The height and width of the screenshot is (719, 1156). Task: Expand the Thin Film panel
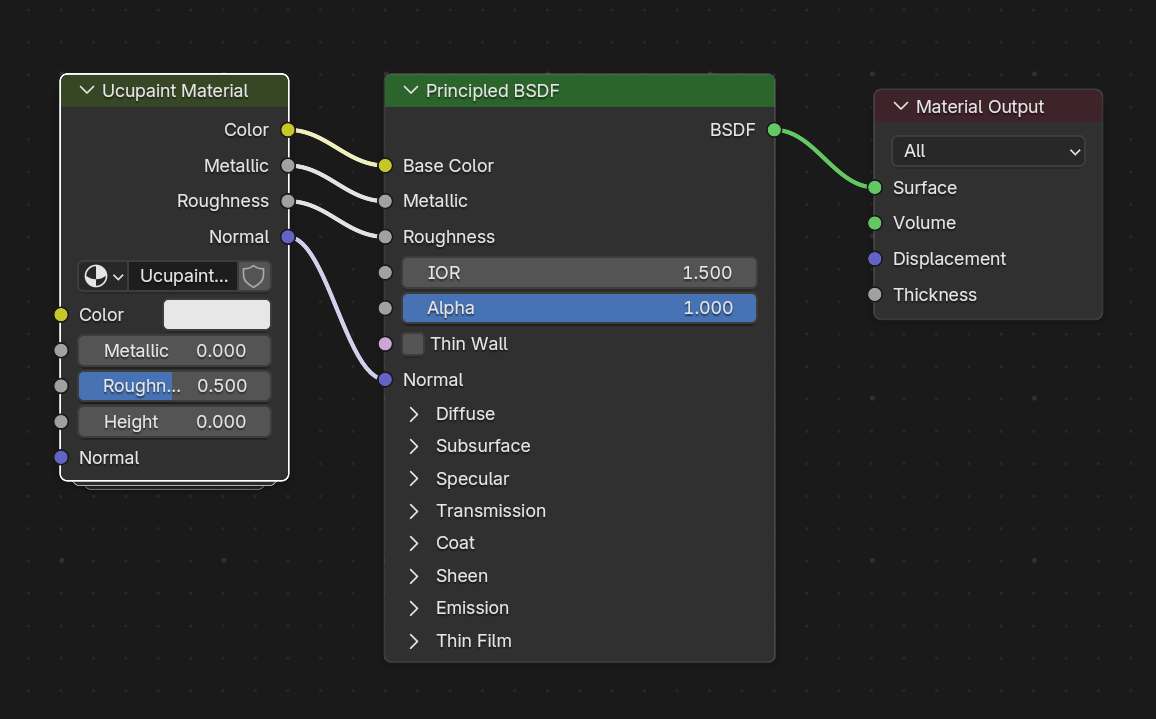[x=414, y=641]
